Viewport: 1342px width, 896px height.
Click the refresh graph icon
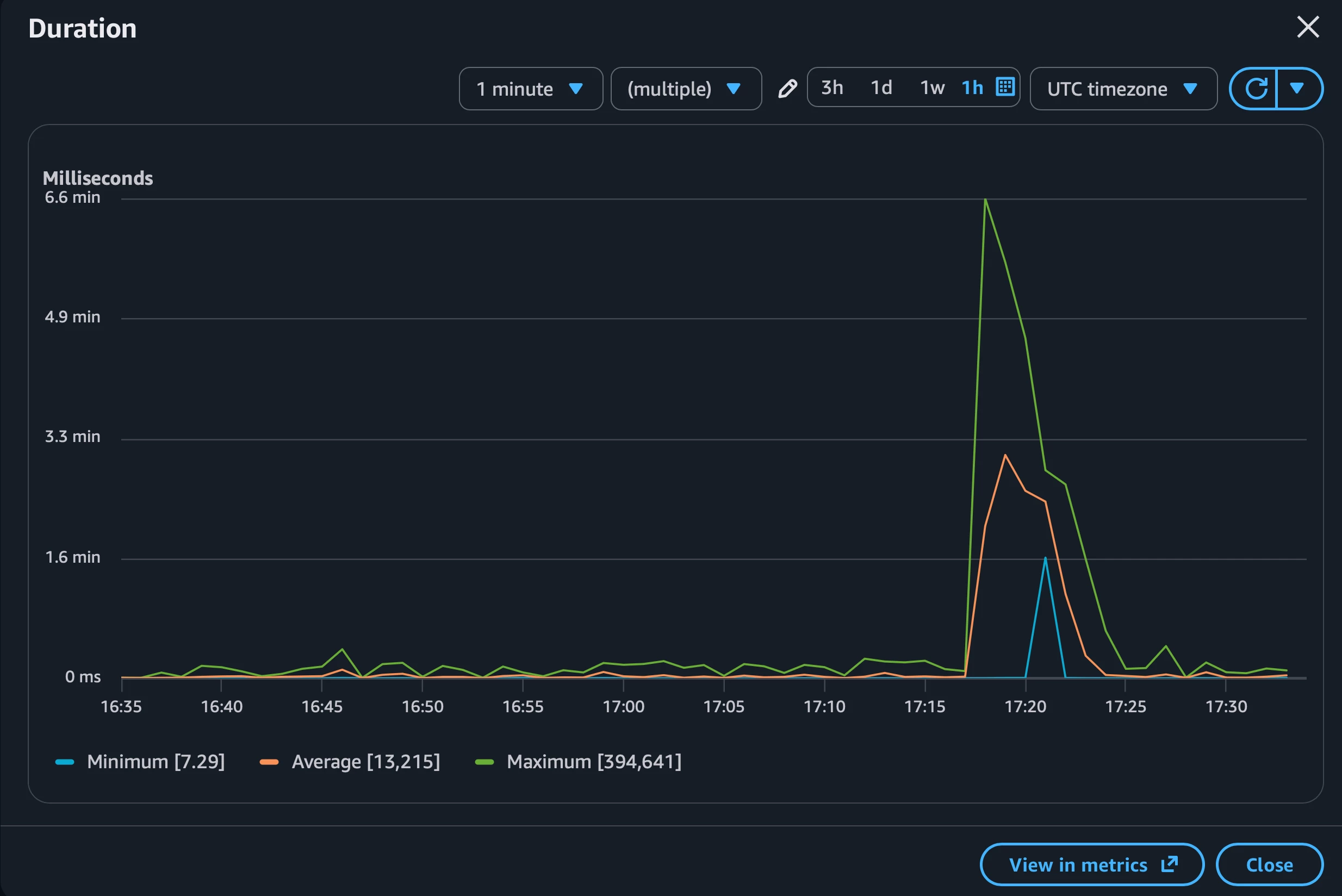pyautogui.click(x=1256, y=89)
